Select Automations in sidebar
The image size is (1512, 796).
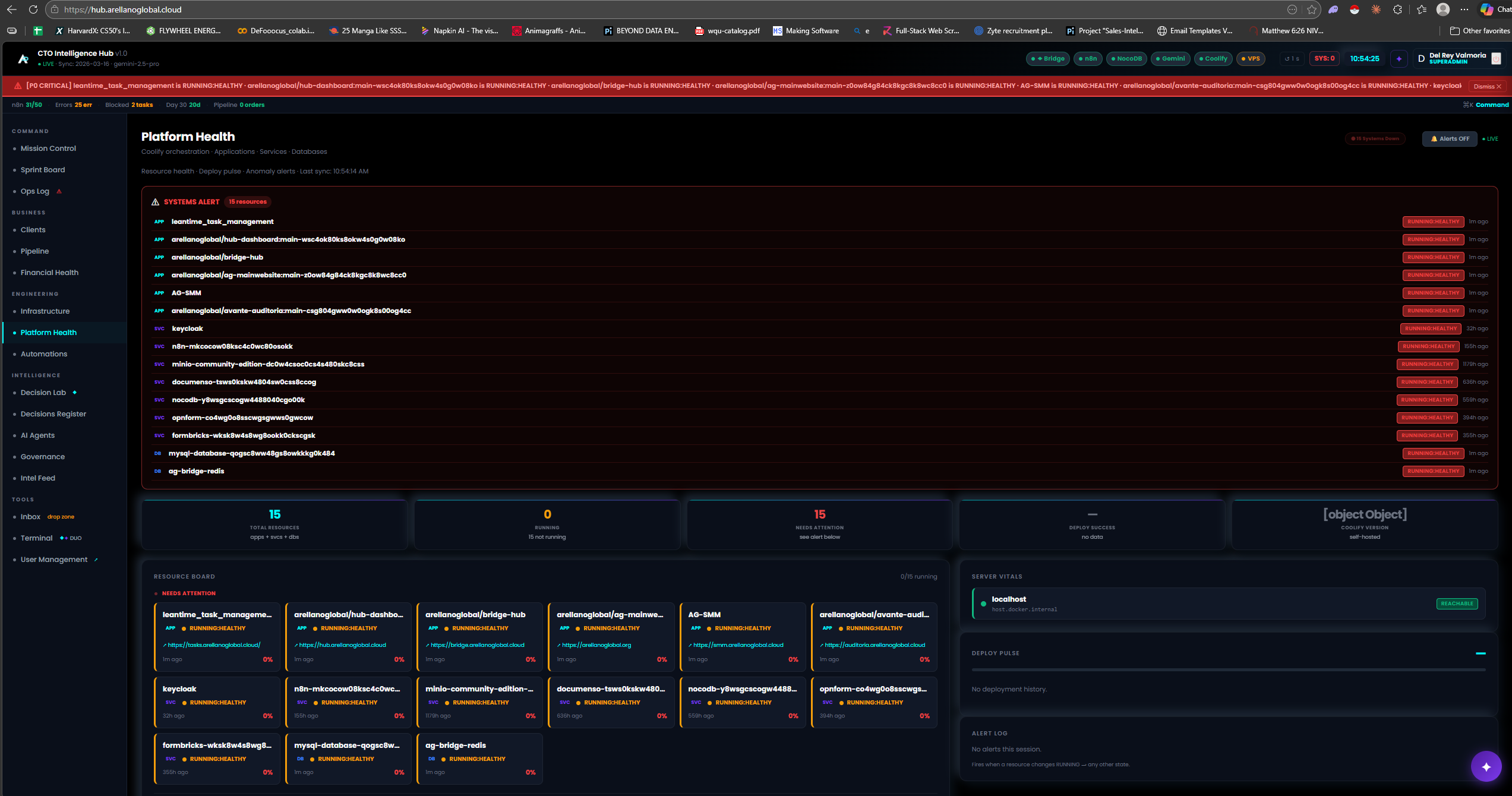coord(44,354)
